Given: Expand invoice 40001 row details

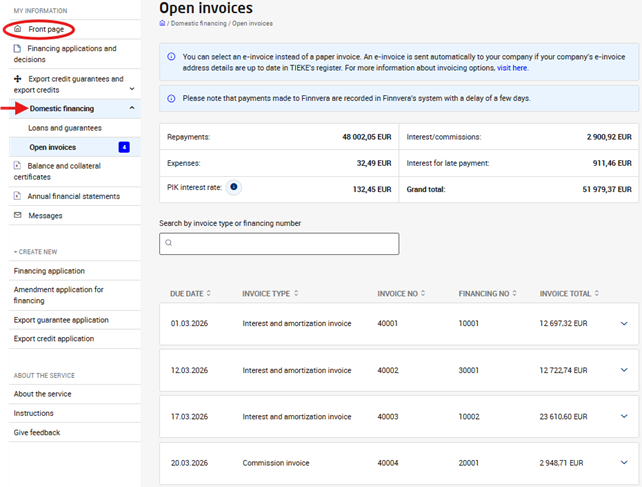Looking at the screenshot, I should point(625,323).
